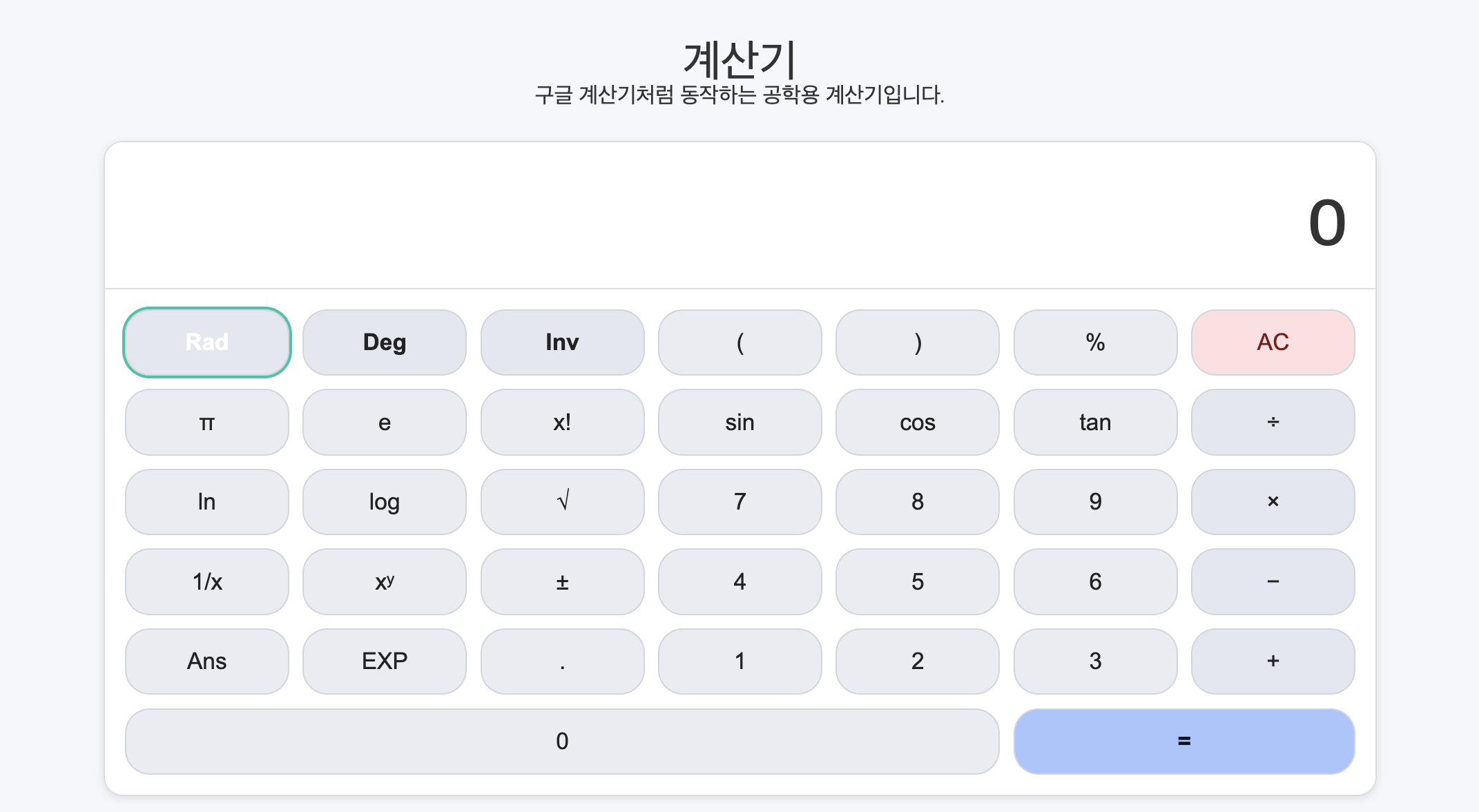Screen dimensions: 1479x812
Task: Select the reciprocal 1/x key
Action: 206,581
